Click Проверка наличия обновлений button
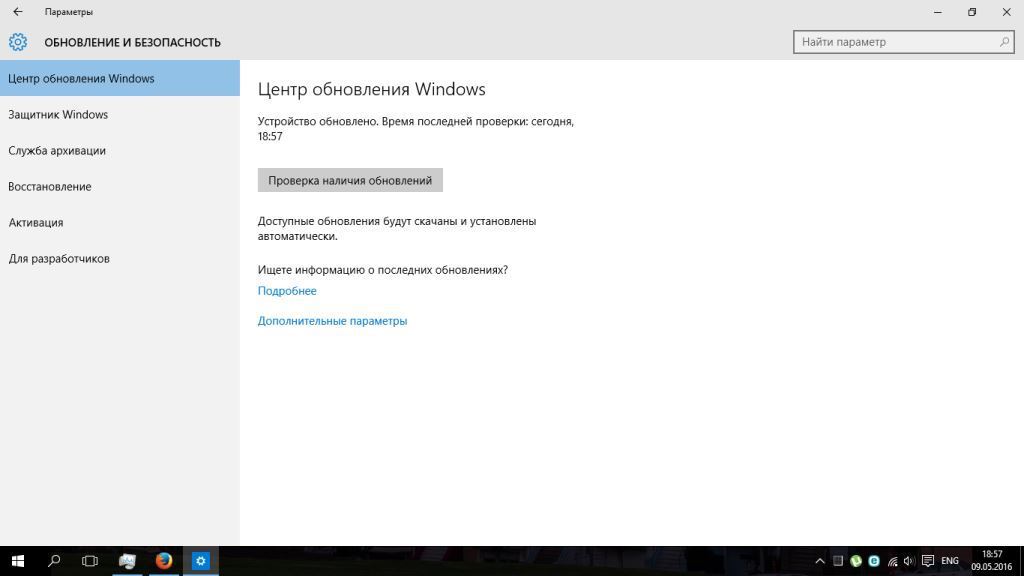 (350, 180)
